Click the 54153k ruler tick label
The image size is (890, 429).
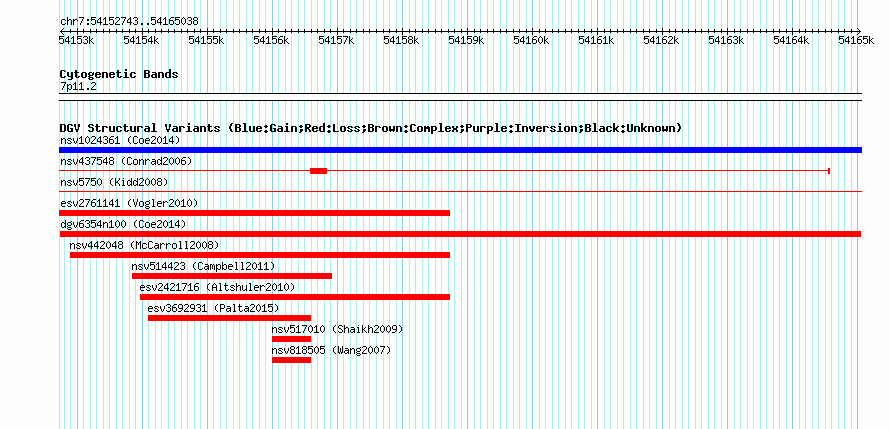coord(76,40)
